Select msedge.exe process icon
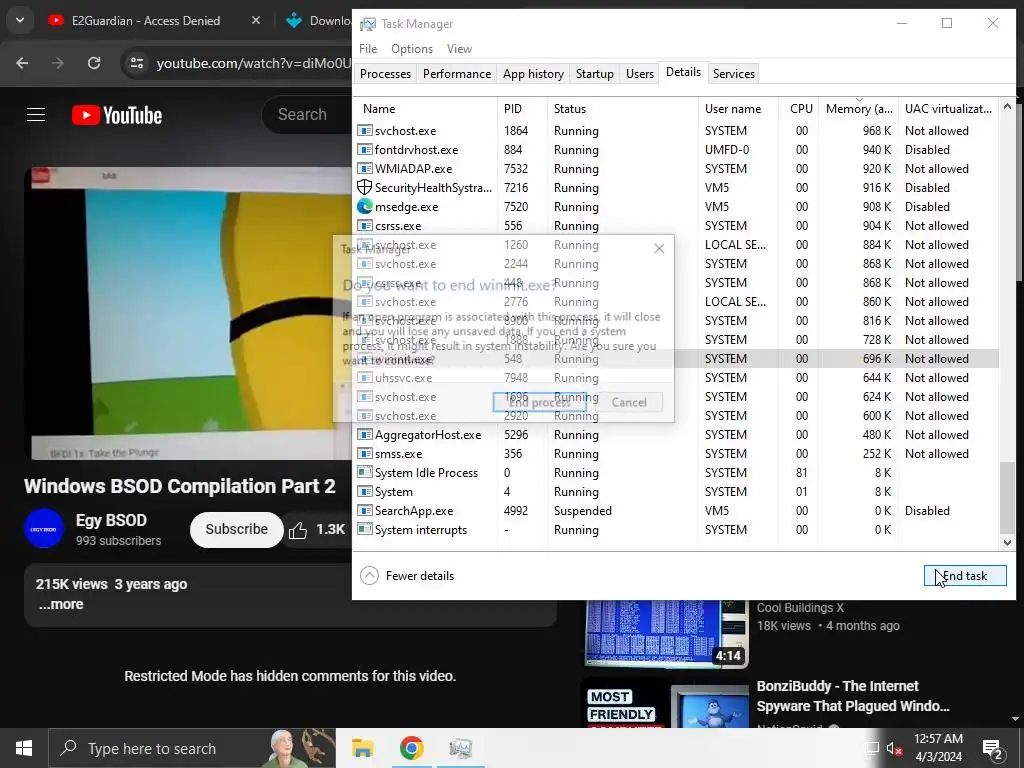This screenshot has width=1024, height=768. [x=365, y=206]
